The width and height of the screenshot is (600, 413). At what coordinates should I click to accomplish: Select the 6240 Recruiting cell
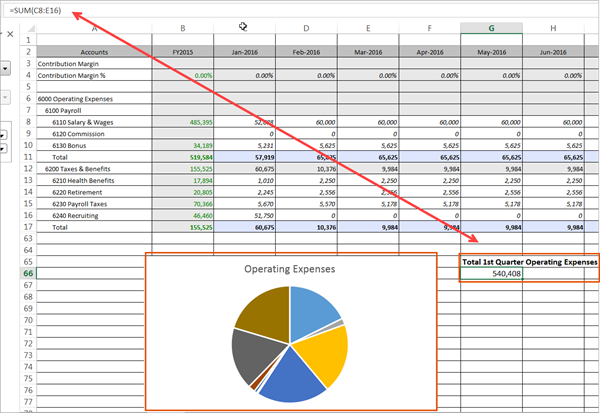tap(94, 215)
